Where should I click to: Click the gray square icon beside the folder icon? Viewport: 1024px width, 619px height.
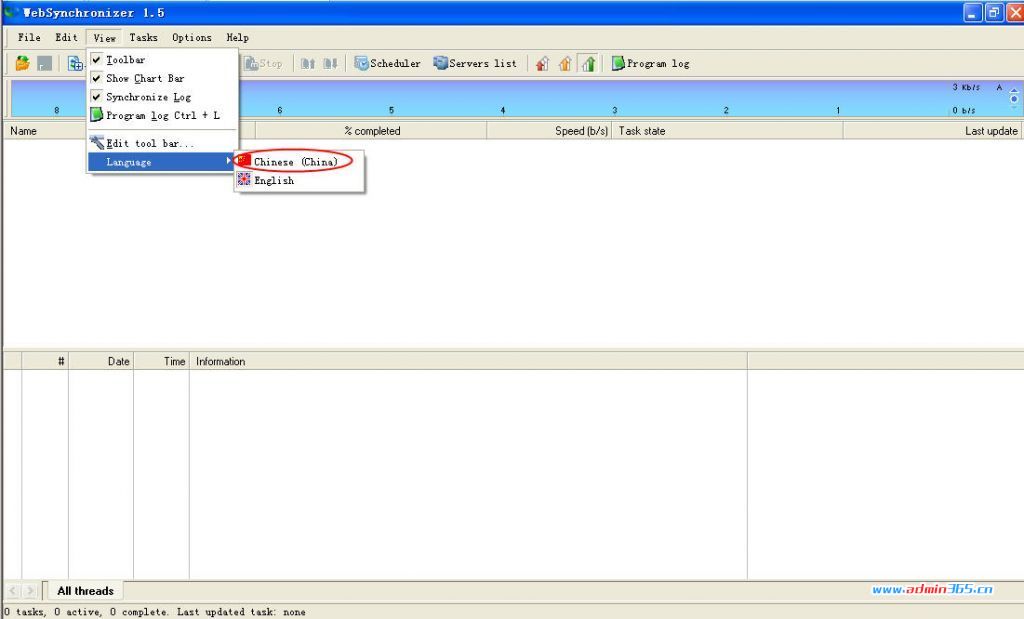click(x=44, y=63)
